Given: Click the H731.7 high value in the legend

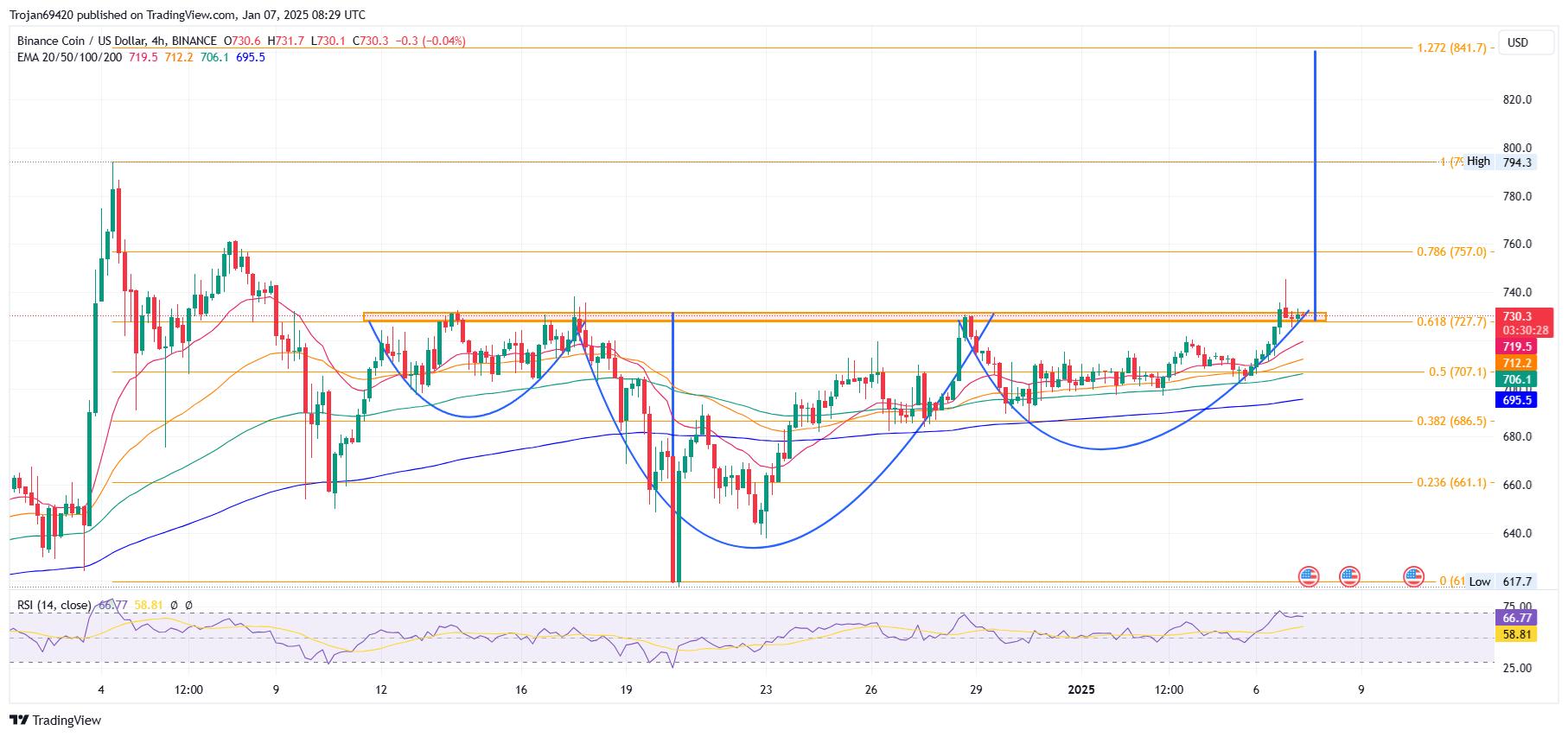Looking at the screenshot, I should pos(287,41).
